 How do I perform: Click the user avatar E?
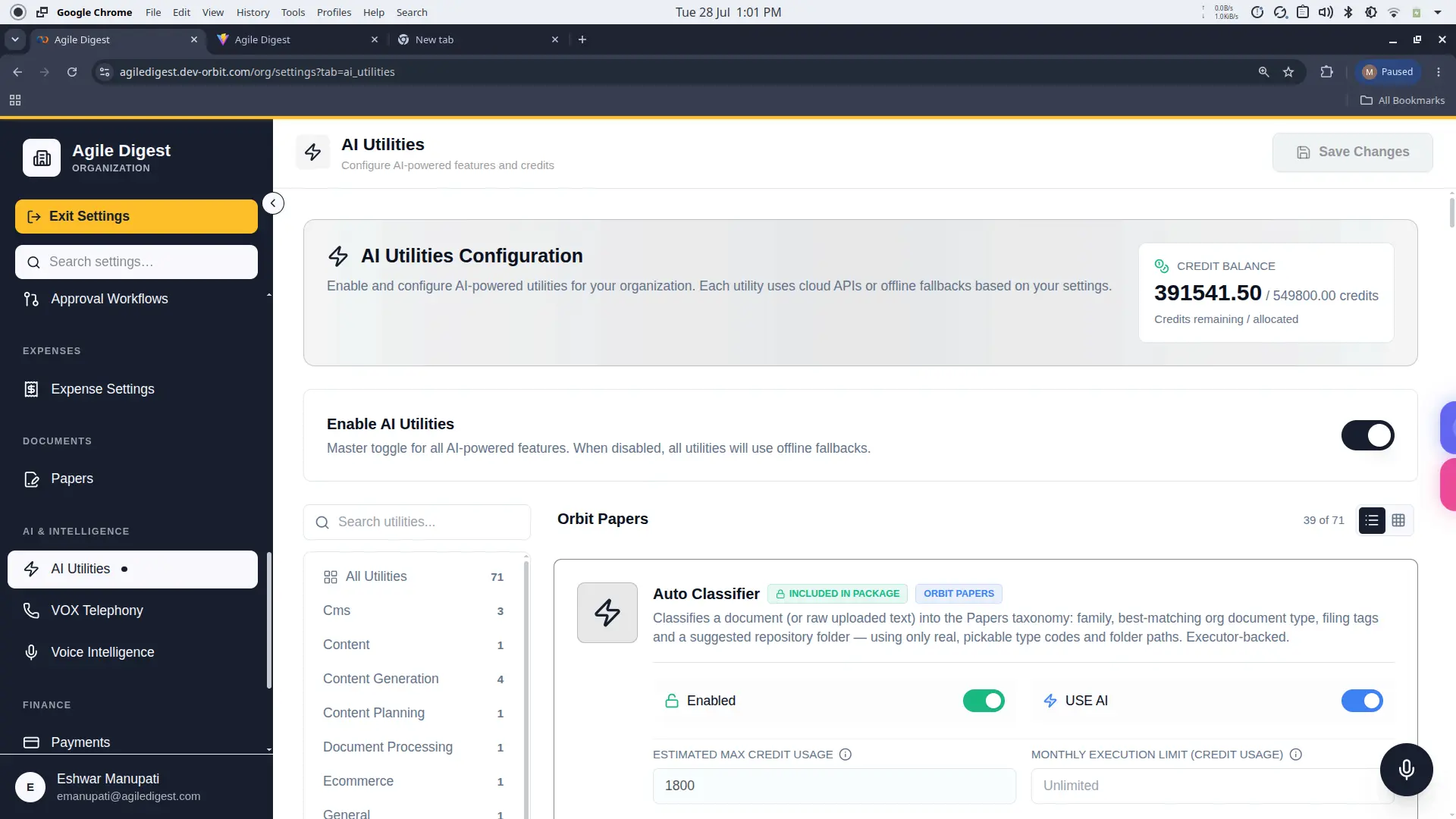[x=30, y=787]
